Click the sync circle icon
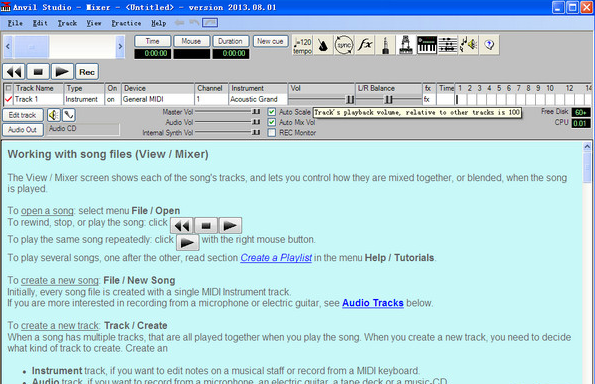The height and width of the screenshot is (384, 595). (x=344, y=45)
